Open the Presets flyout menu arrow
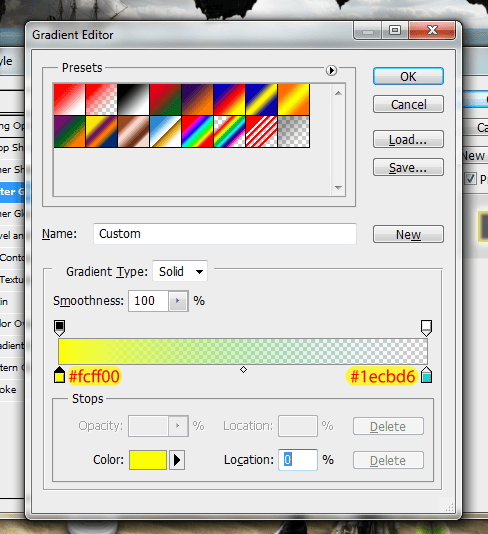 (331, 70)
